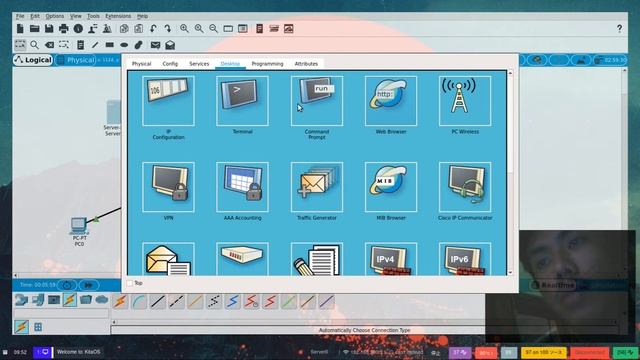This screenshot has width=640, height=360.
Task: Click the New file toolbar icon
Action: 20,29
